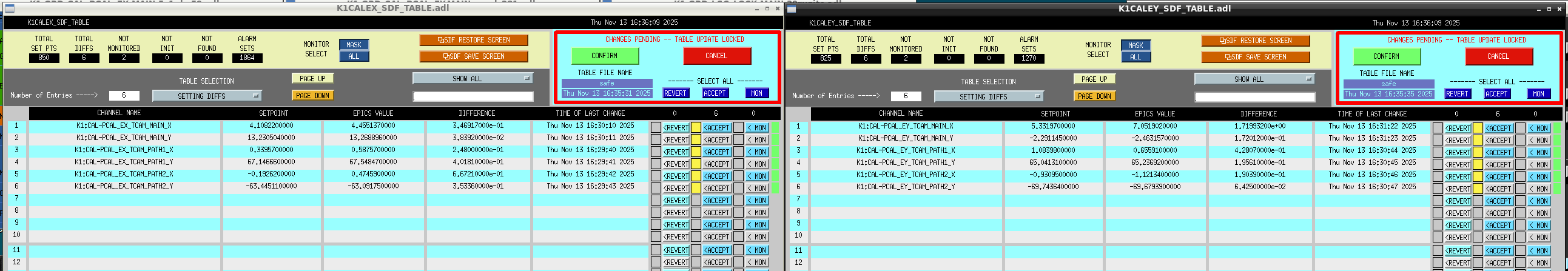
Task: Open the K1CALEX window menu icon
Action: (x=10, y=8)
